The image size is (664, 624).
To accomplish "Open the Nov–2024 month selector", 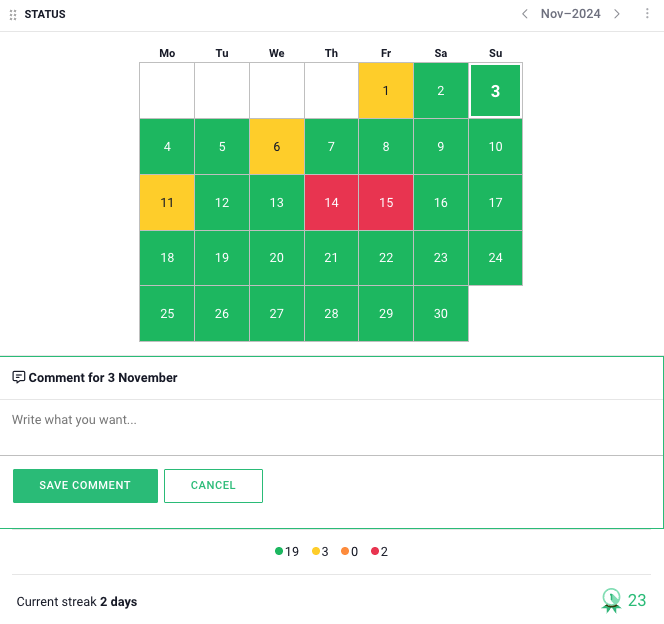I will click(x=571, y=14).
